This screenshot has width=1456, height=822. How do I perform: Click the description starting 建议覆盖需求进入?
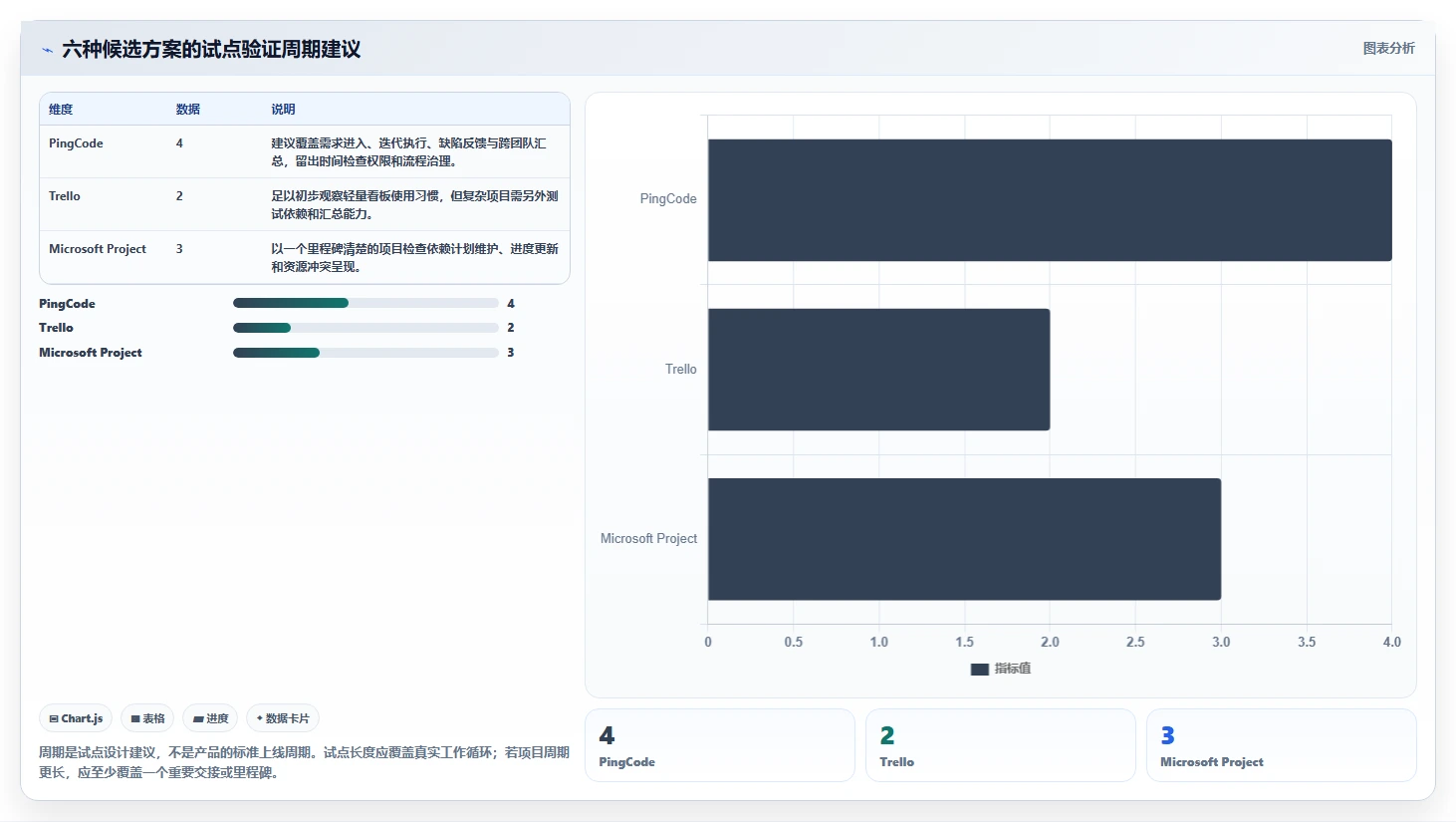click(x=409, y=152)
